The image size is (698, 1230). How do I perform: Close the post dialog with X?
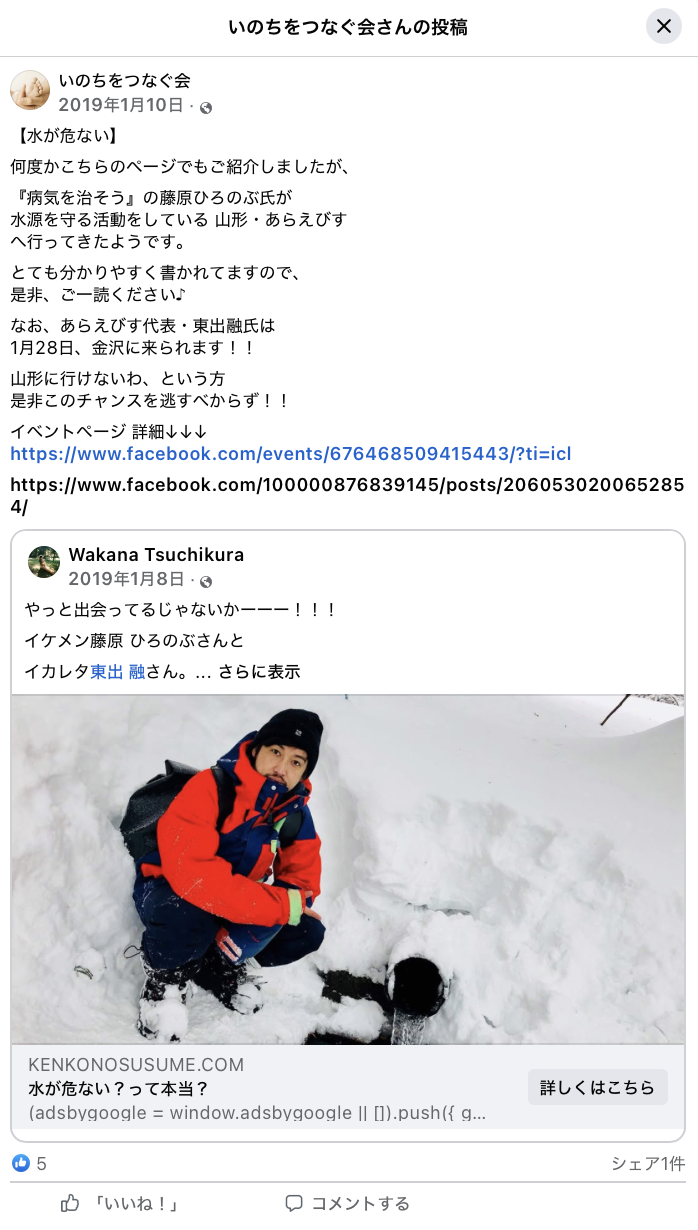[x=663, y=27]
